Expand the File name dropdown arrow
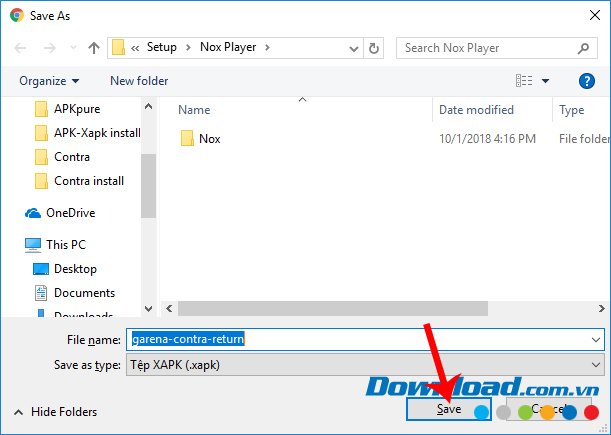This screenshot has width=611, height=435. tap(596, 340)
